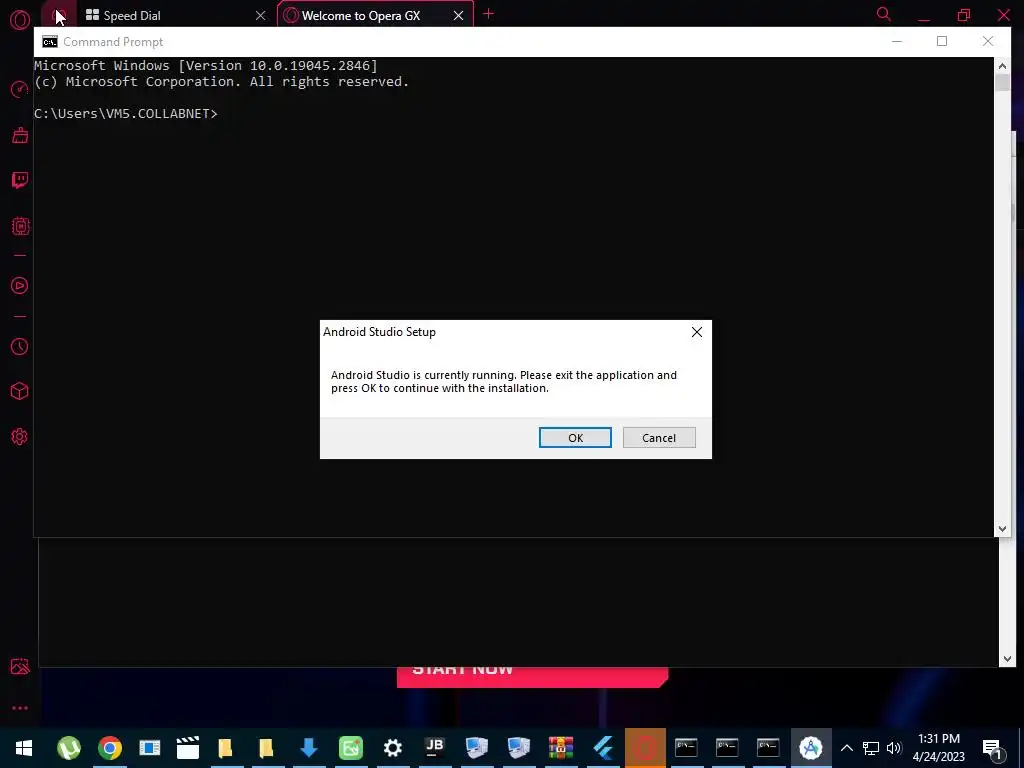Image resolution: width=1024 pixels, height=768 pixels.
Task: Open the white gear Settings taskbar icon
Action: tap(392, 748)
